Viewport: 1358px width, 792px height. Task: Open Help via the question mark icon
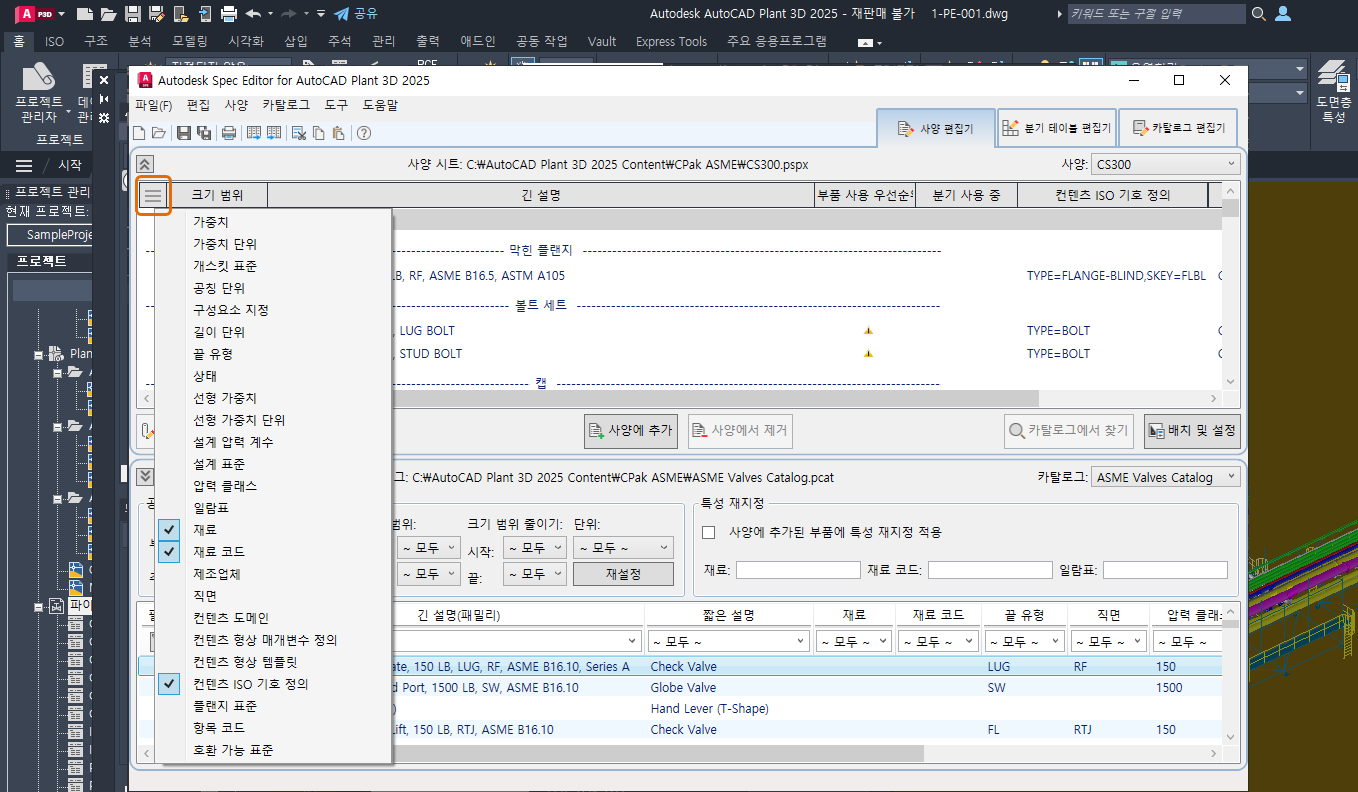pos(364,133)
